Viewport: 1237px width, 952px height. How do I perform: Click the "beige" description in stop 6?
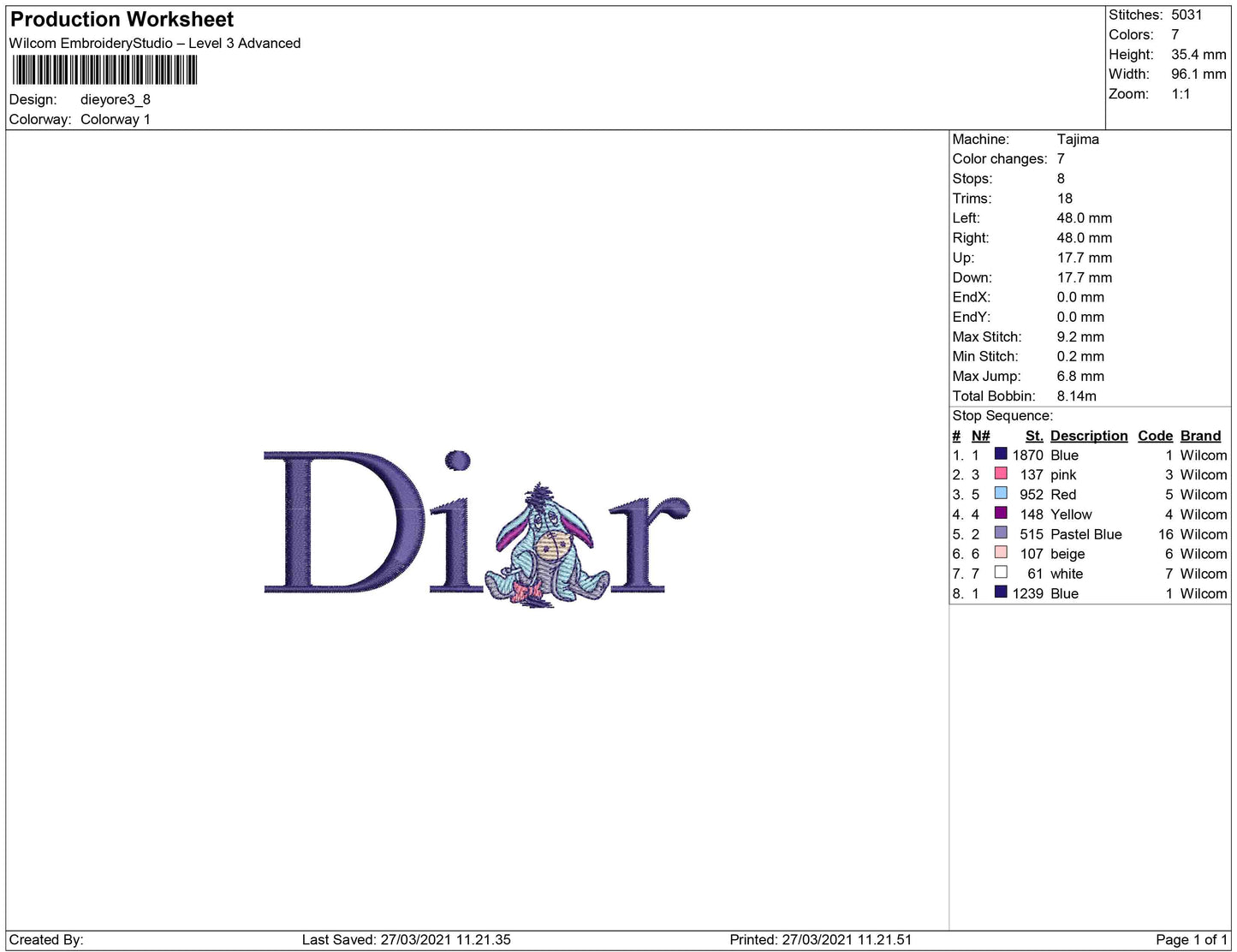1068,555
